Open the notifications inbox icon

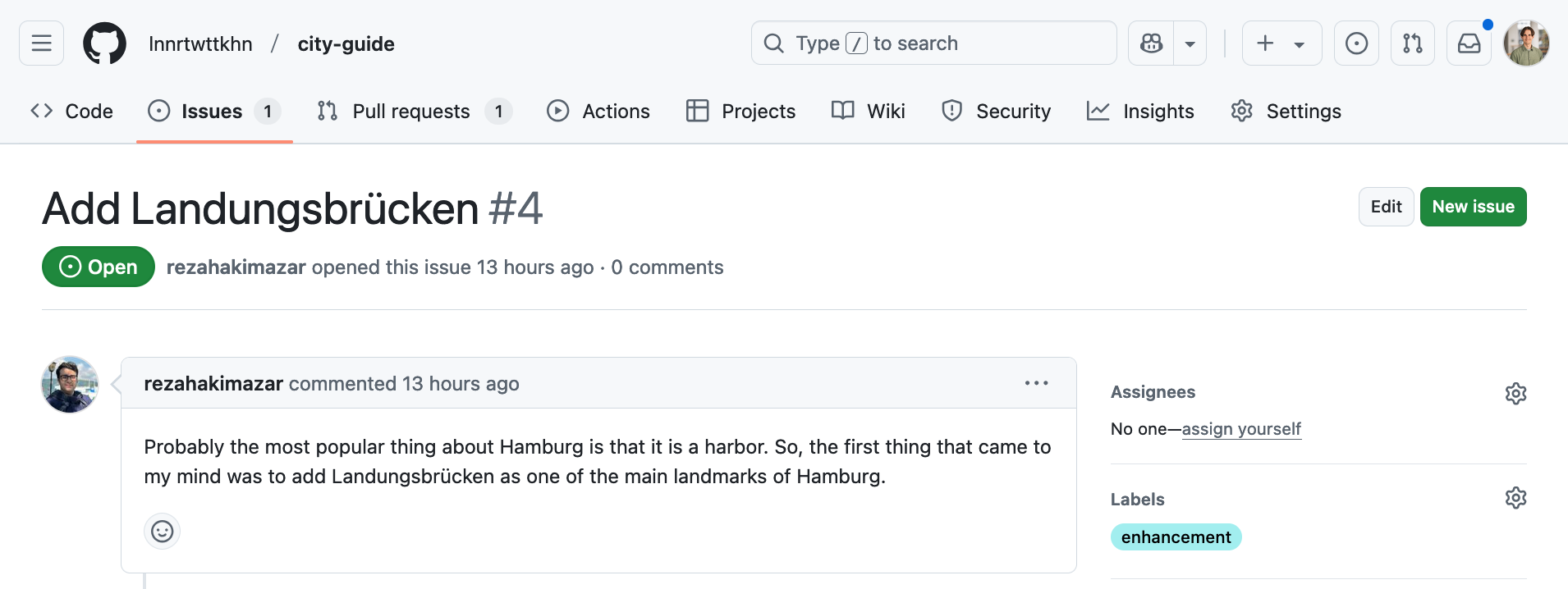pos(1469,43)
